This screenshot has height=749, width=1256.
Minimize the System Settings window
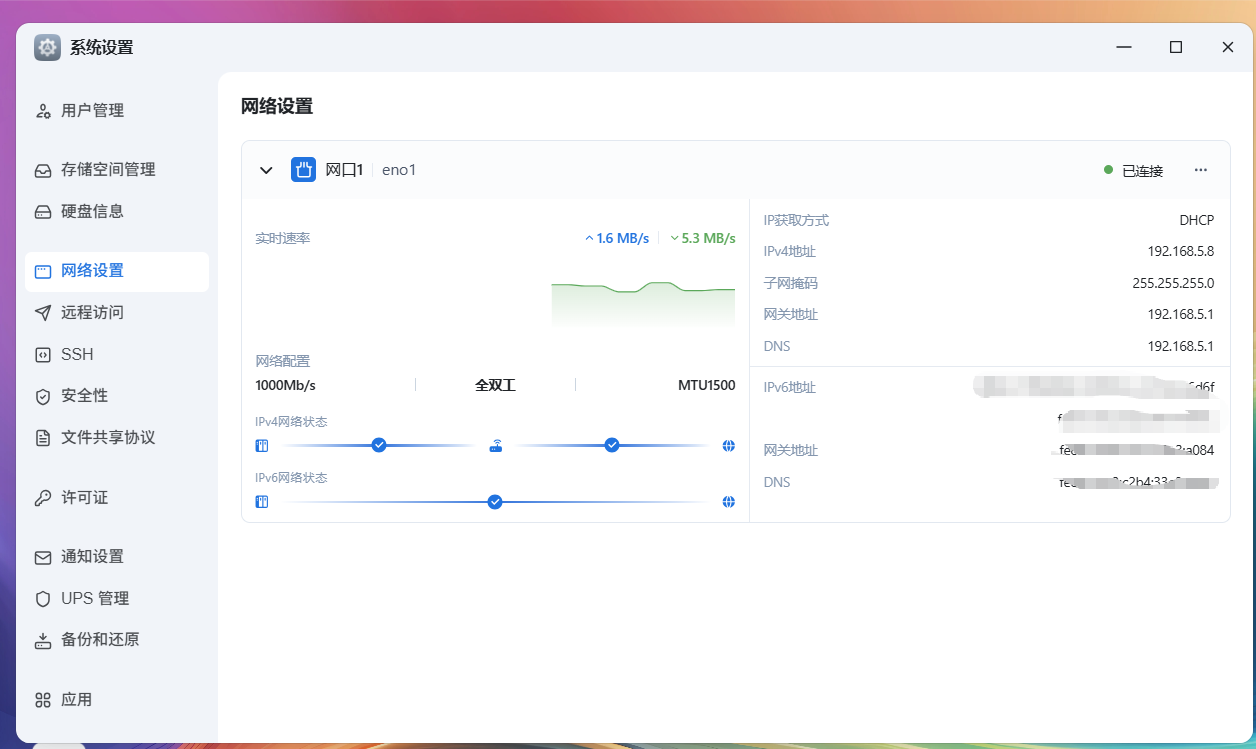(1126, 47)
